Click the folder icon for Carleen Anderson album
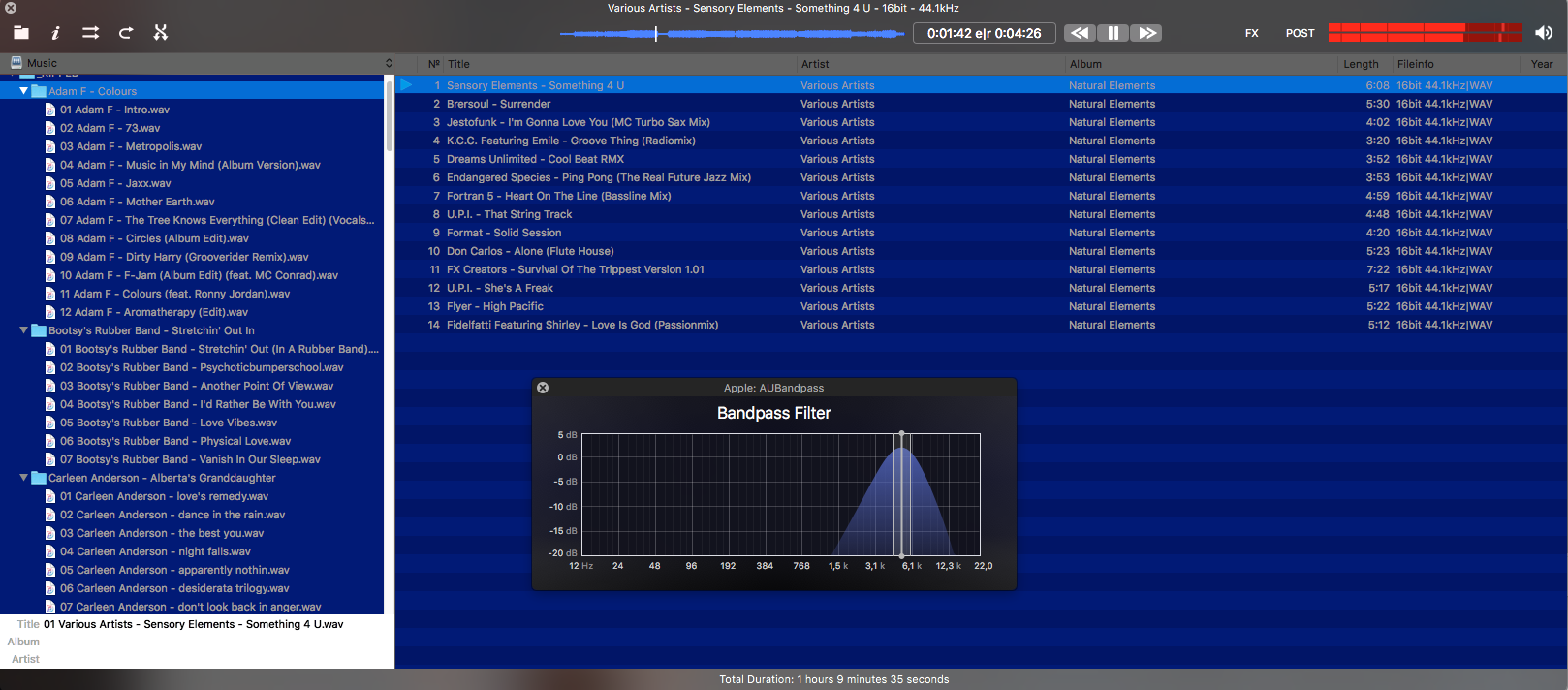Screen dimensions: 1568x690 (39, 478)
